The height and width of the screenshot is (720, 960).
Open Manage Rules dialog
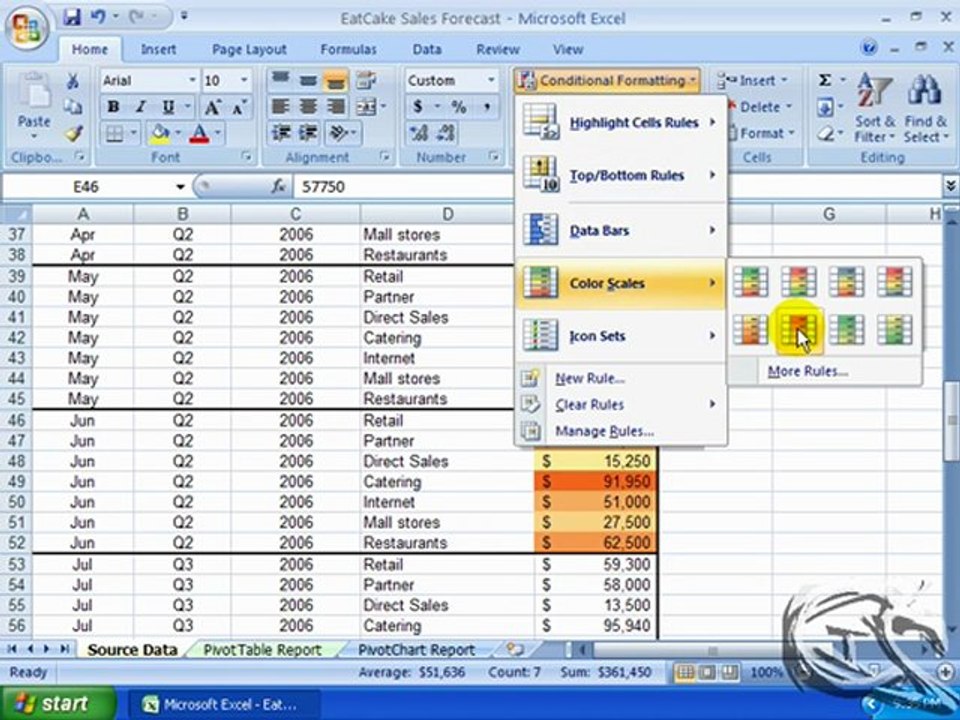(604, 431)
